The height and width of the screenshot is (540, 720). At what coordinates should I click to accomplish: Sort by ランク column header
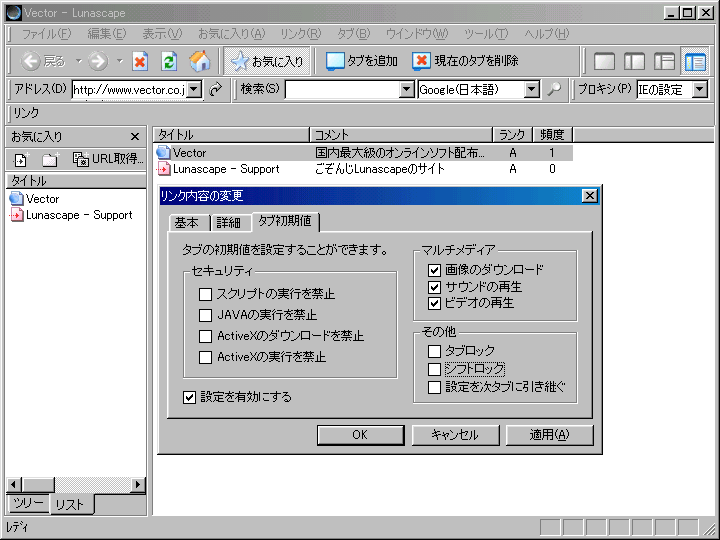click(x=512, y=135)
